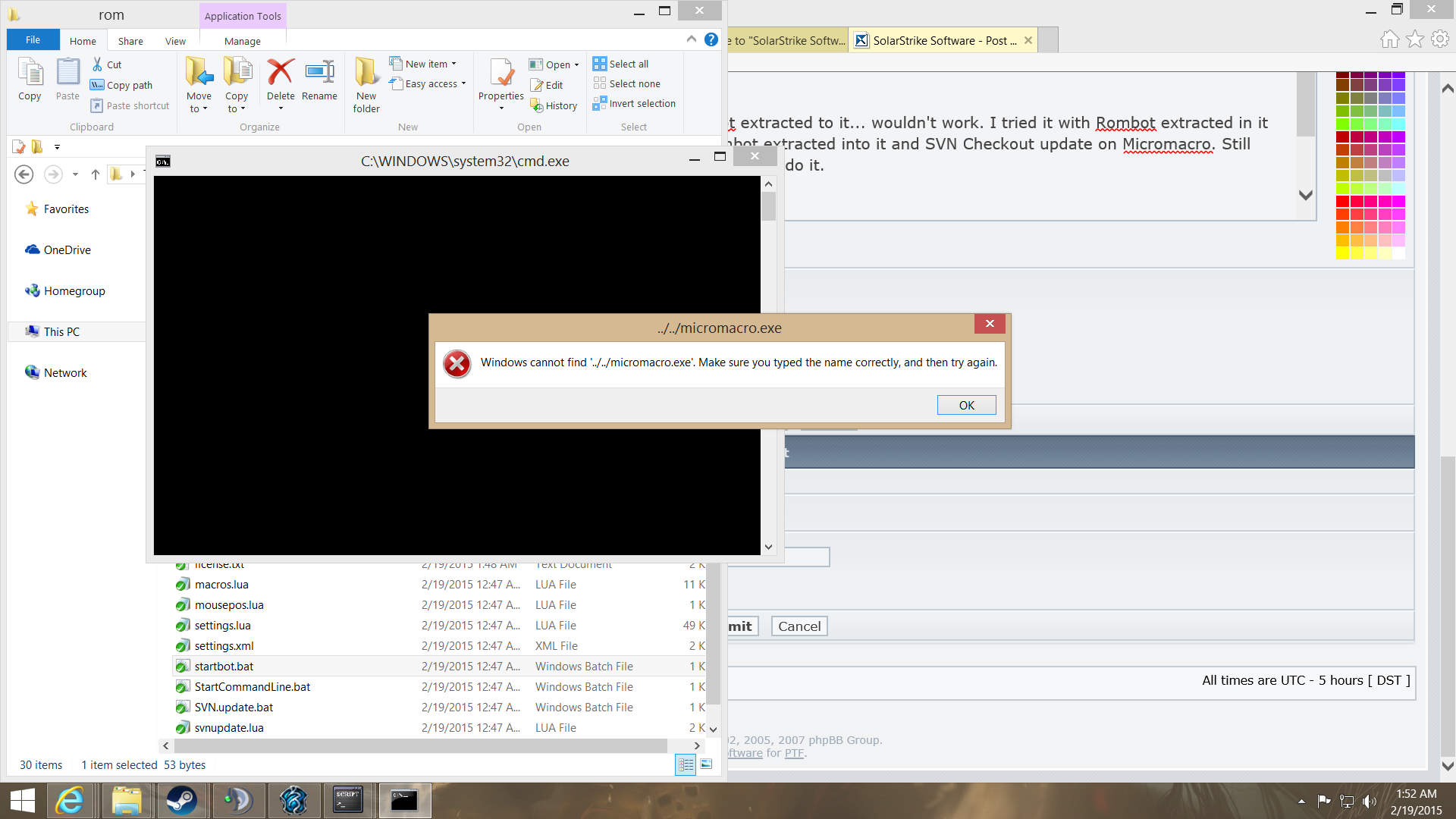Viewport: 1456px width, 819px height.
Task: Click the Cancel button on forum post
Action: (799, 626)
